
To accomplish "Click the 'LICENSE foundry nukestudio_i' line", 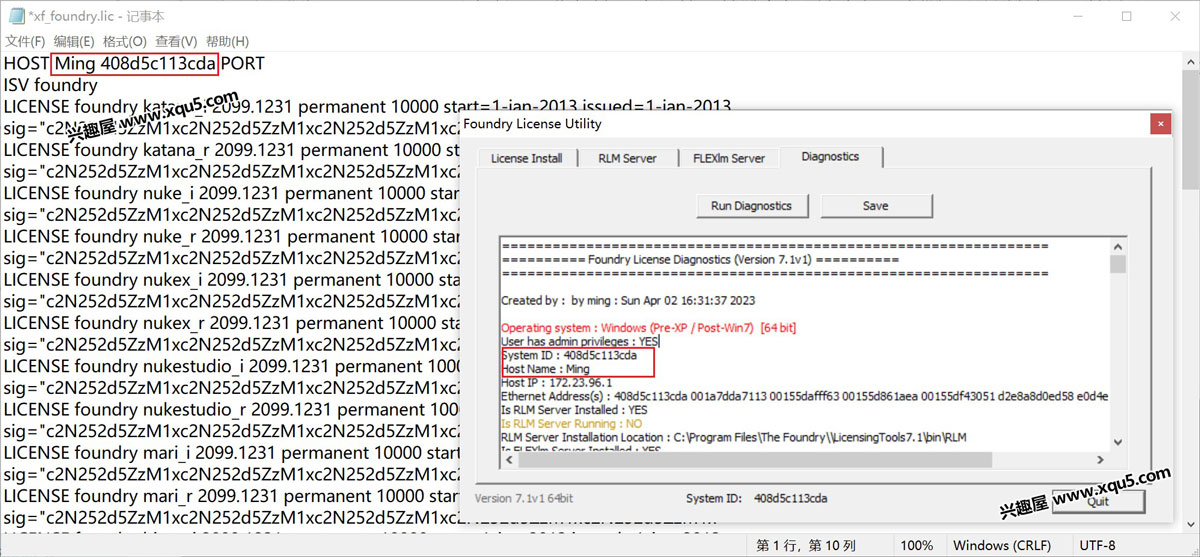I will tap(231, 366).
